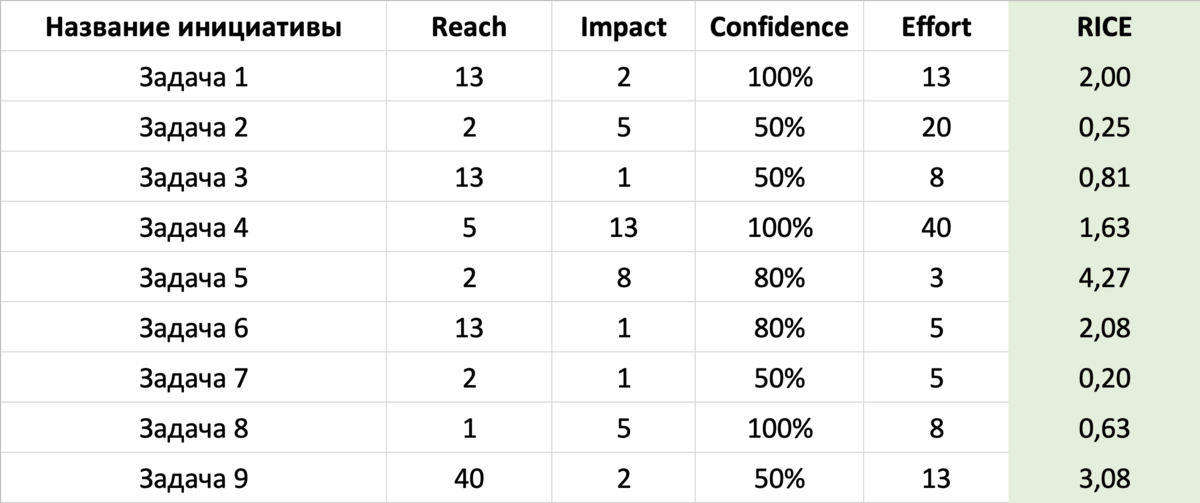This screenshot has width=1200, height=503.
Task: Select the Effort header cell
Action: (935, 27)
